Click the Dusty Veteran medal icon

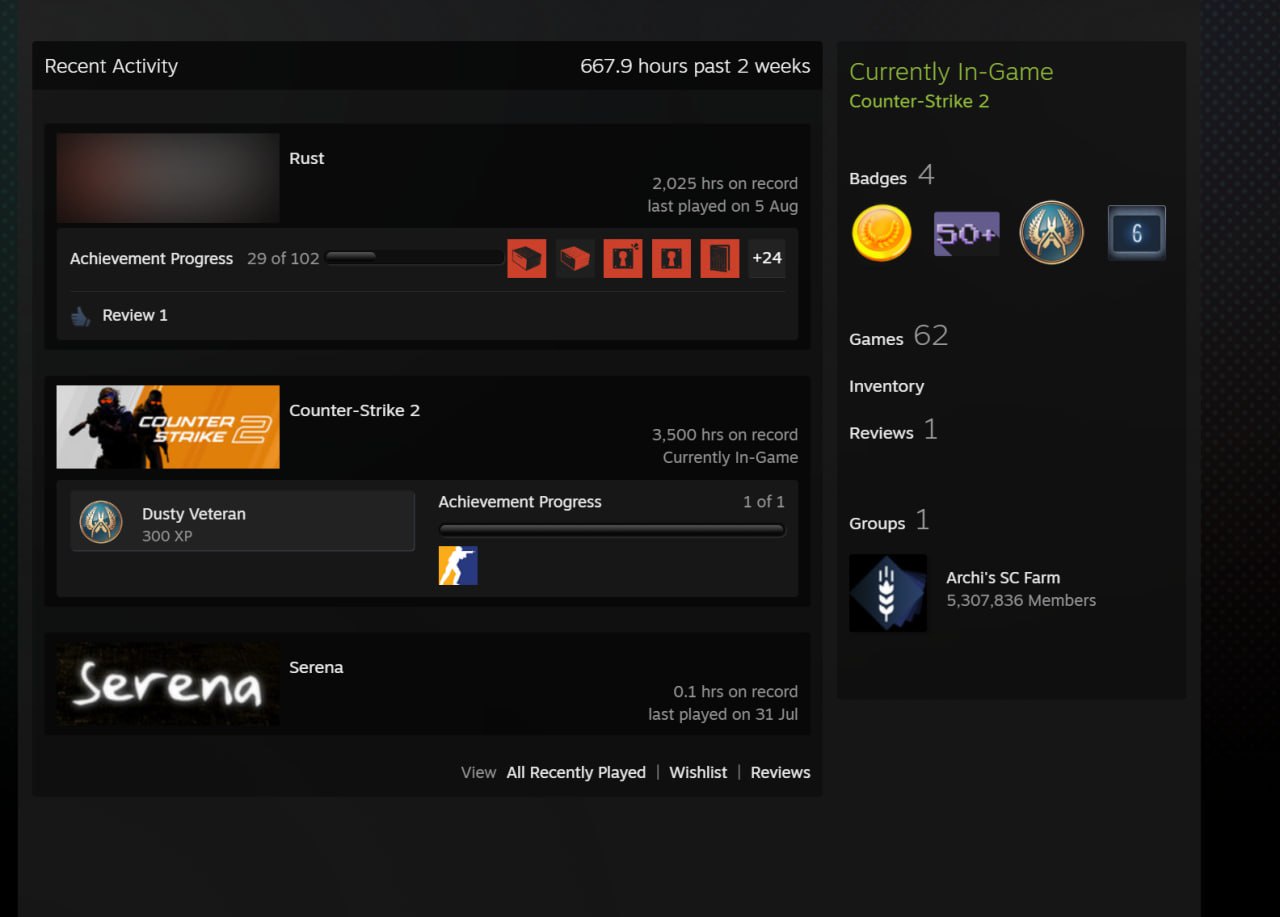pos(101,522)
